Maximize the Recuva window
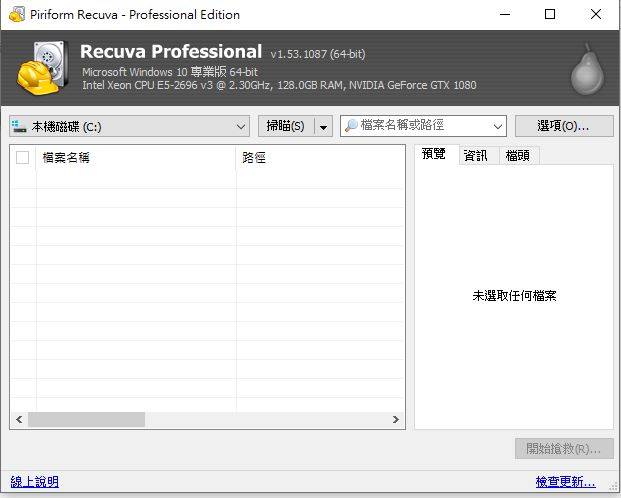The image size is (621, 498). (550, 15)
